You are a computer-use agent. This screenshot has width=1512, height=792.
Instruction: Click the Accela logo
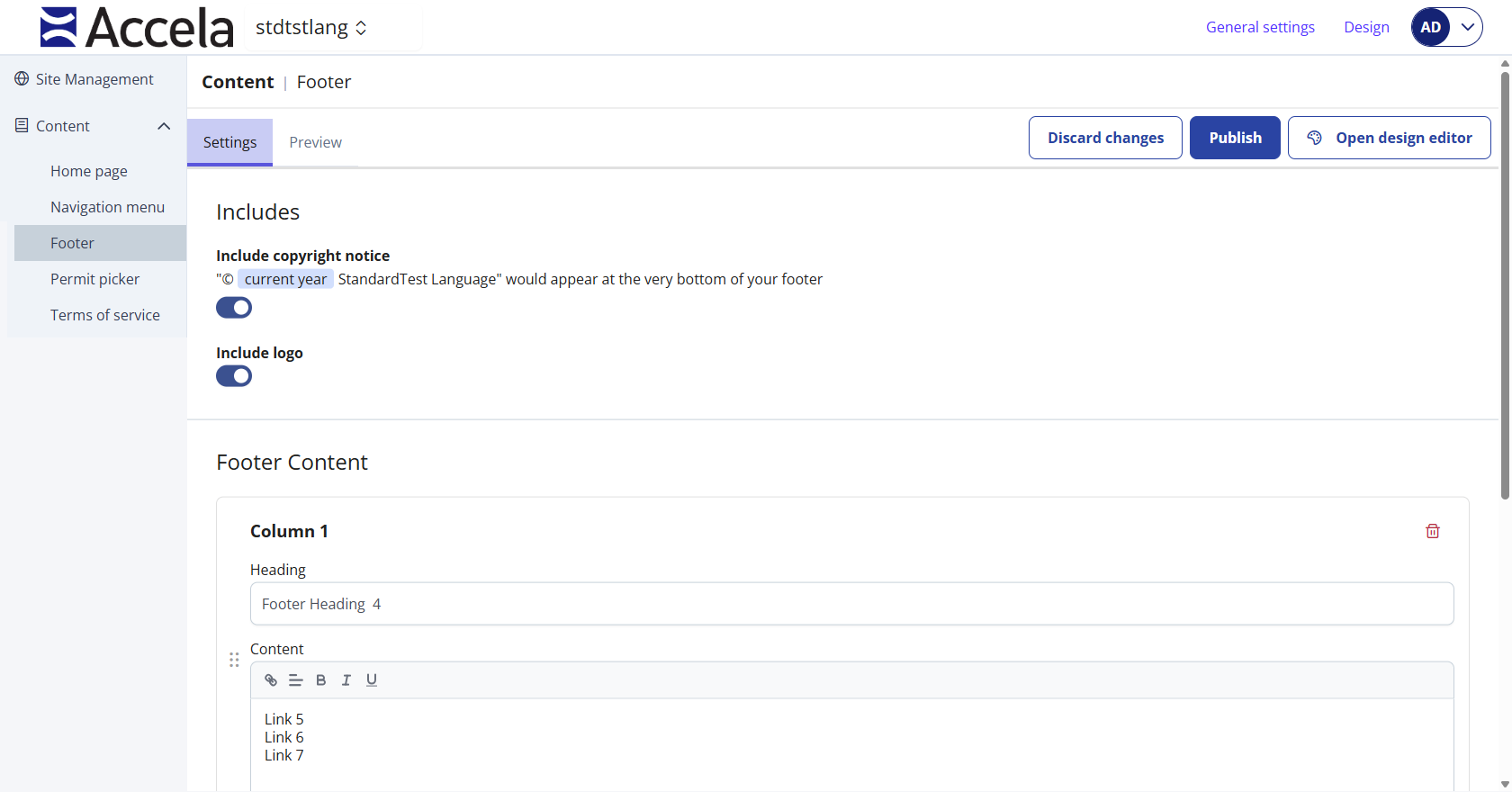[x=137, y=27]
